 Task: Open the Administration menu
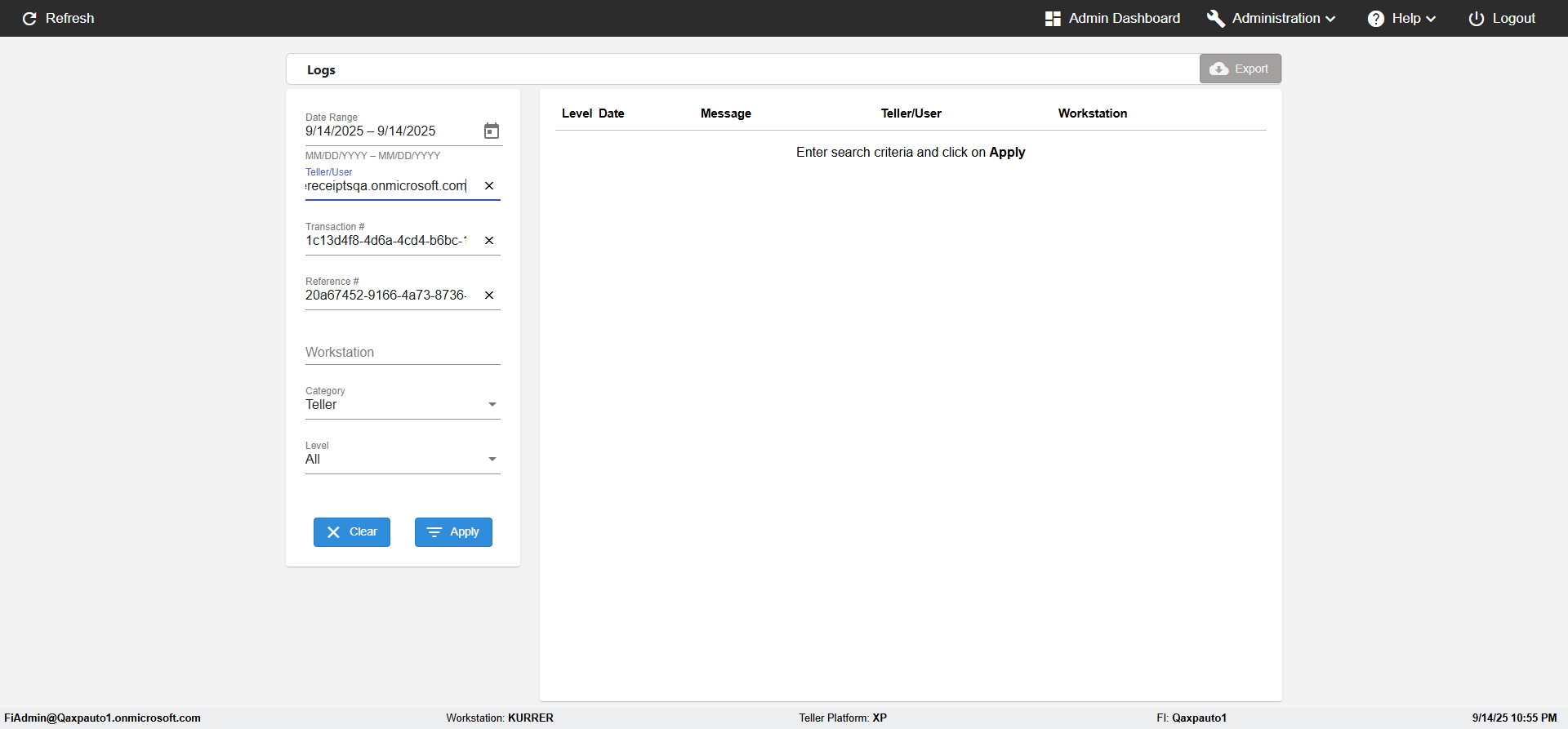pos(1272,19)
